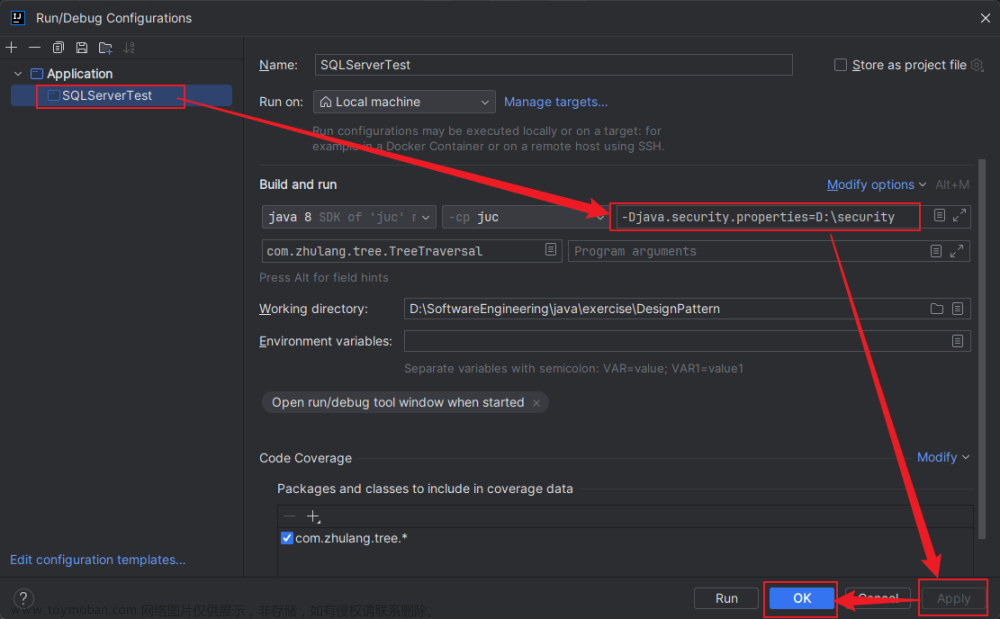Remove 'Open run/debug tool window when started' chip

(536, 403)
